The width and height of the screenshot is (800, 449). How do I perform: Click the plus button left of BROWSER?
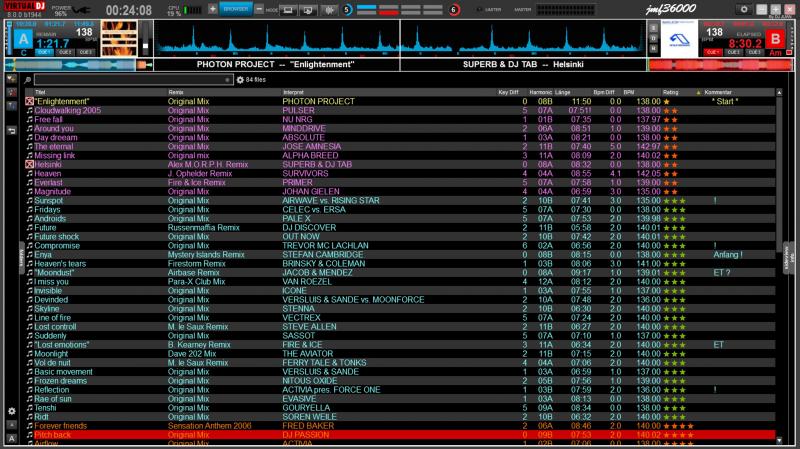coord(212,9)
